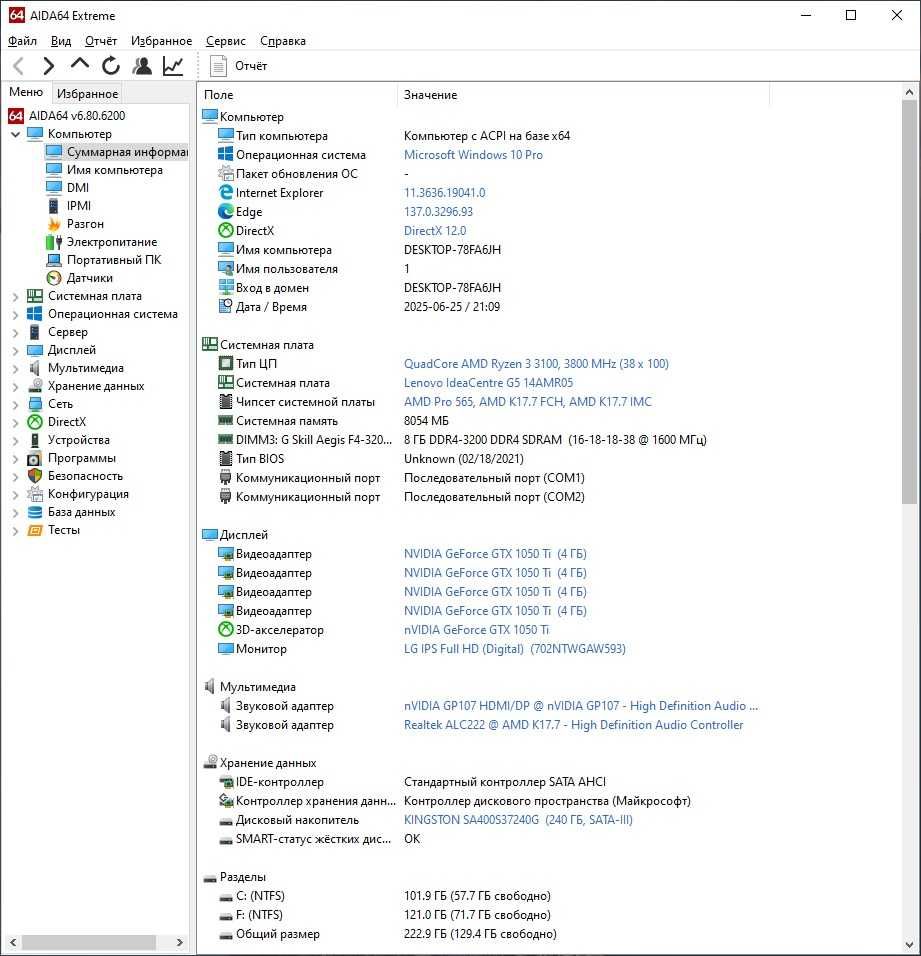Open the Датчики sensor icon item

(x=54, y=278)
